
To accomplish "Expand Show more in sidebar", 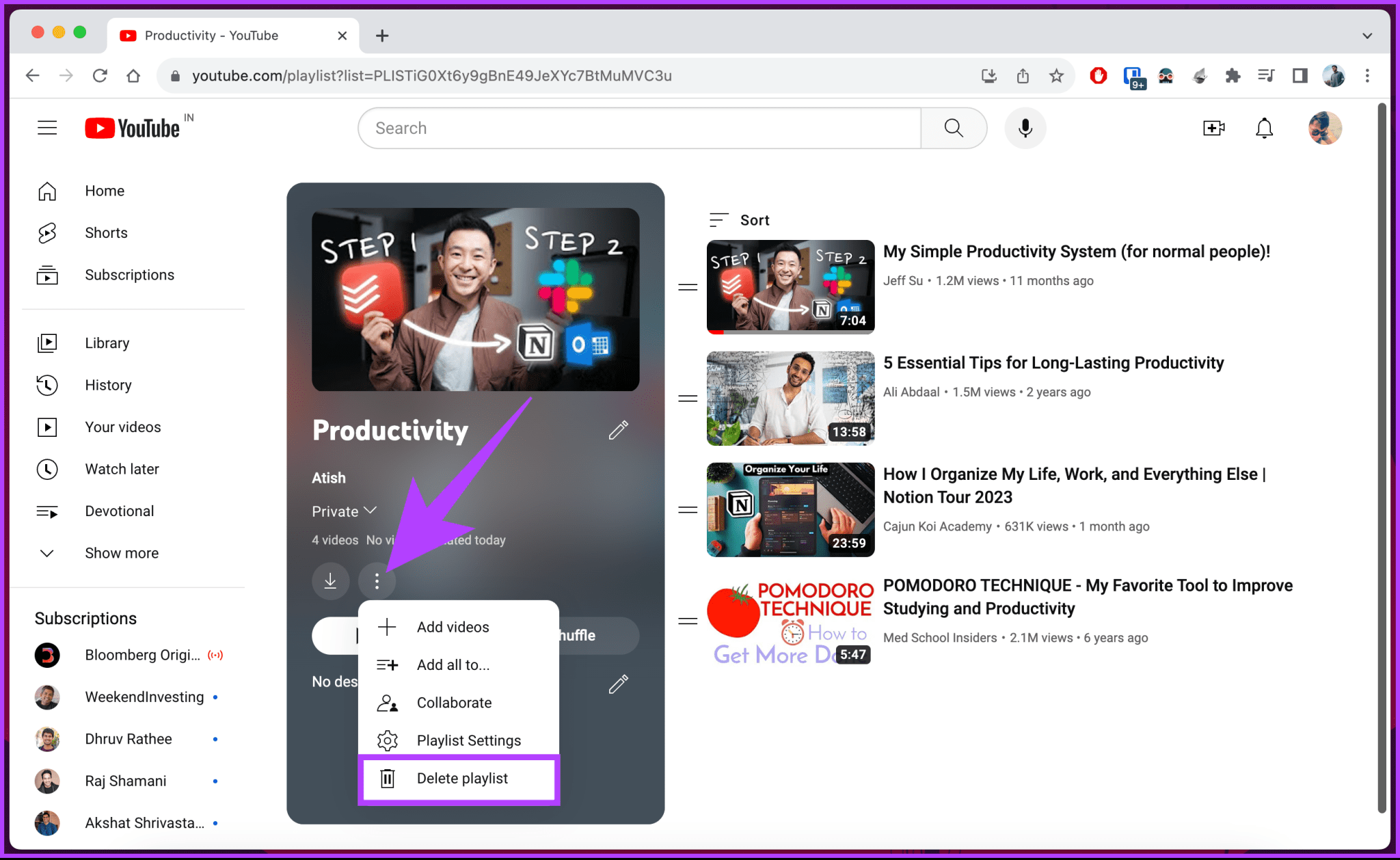I will tap(120, 552).
